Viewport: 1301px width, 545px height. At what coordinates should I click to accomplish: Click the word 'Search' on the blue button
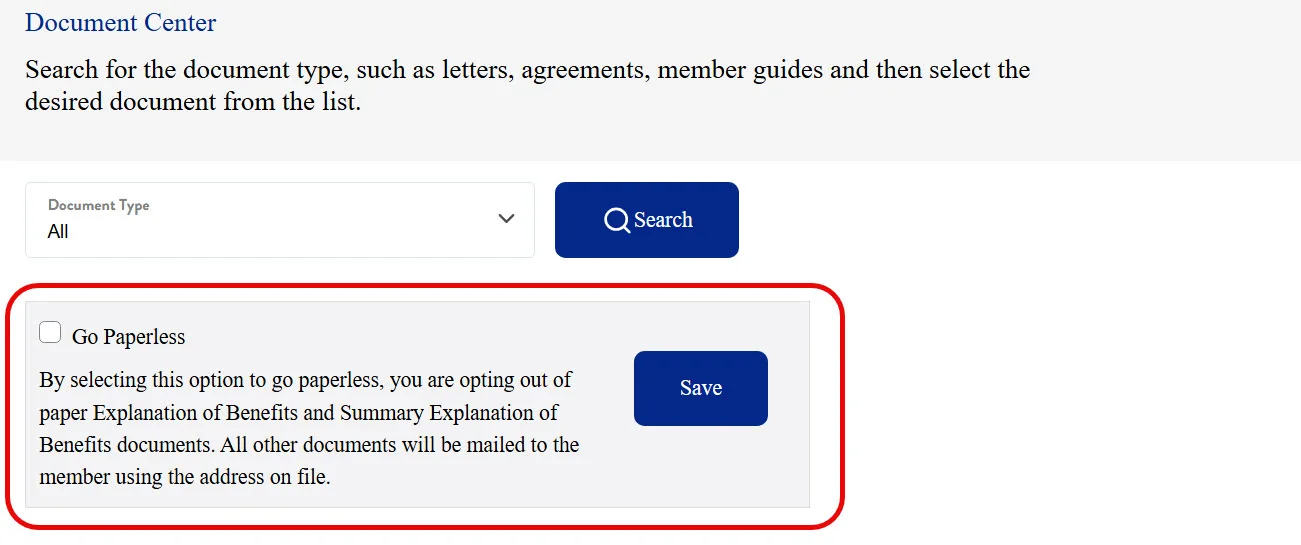point(663,220)
